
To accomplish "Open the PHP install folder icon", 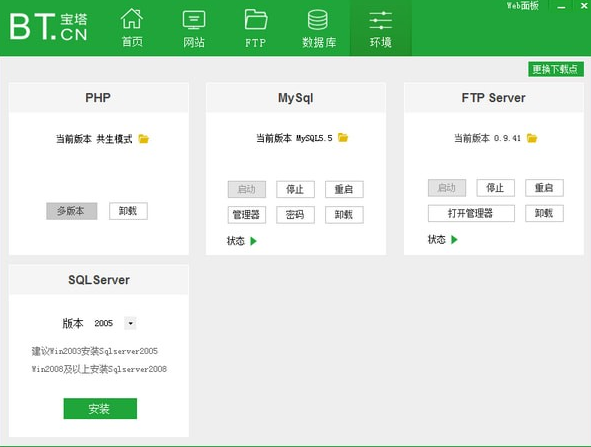I will coord(144,139).
